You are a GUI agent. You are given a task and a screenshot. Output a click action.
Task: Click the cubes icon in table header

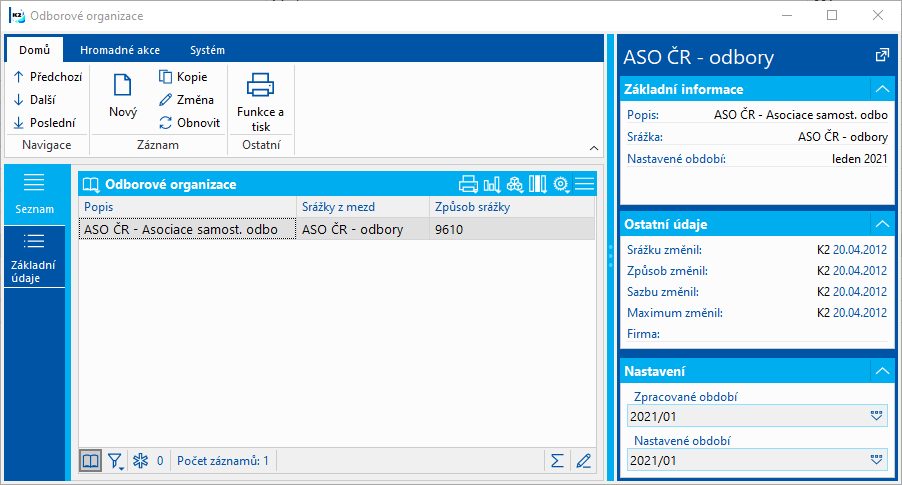(515, 184)
